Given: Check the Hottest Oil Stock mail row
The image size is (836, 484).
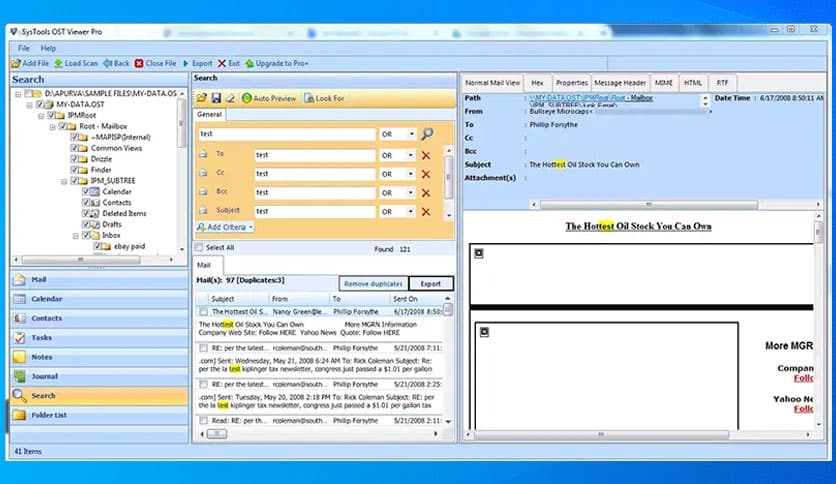Looking at the screenshot, I should coord(203,311).
